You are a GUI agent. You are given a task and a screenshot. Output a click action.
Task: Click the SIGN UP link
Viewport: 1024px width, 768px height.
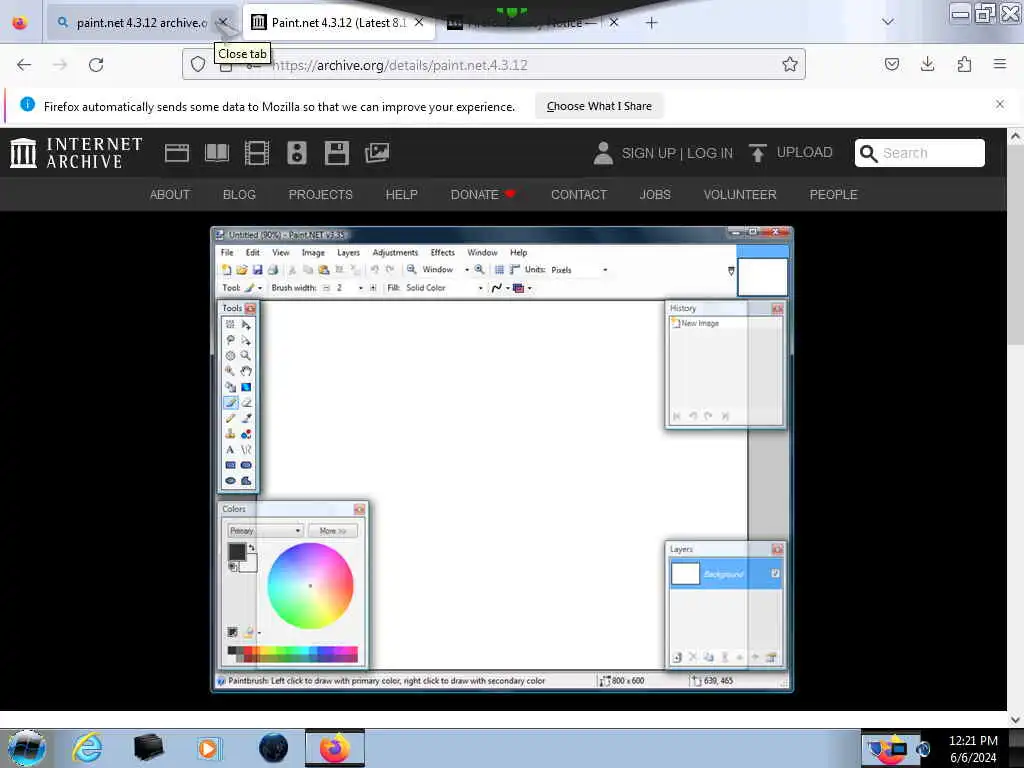tap(648, 153)
